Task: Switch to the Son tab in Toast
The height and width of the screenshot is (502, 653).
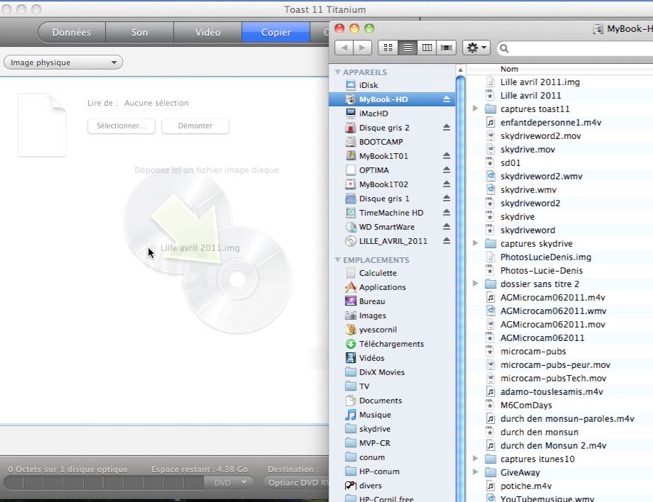Action: click(140, 32)
